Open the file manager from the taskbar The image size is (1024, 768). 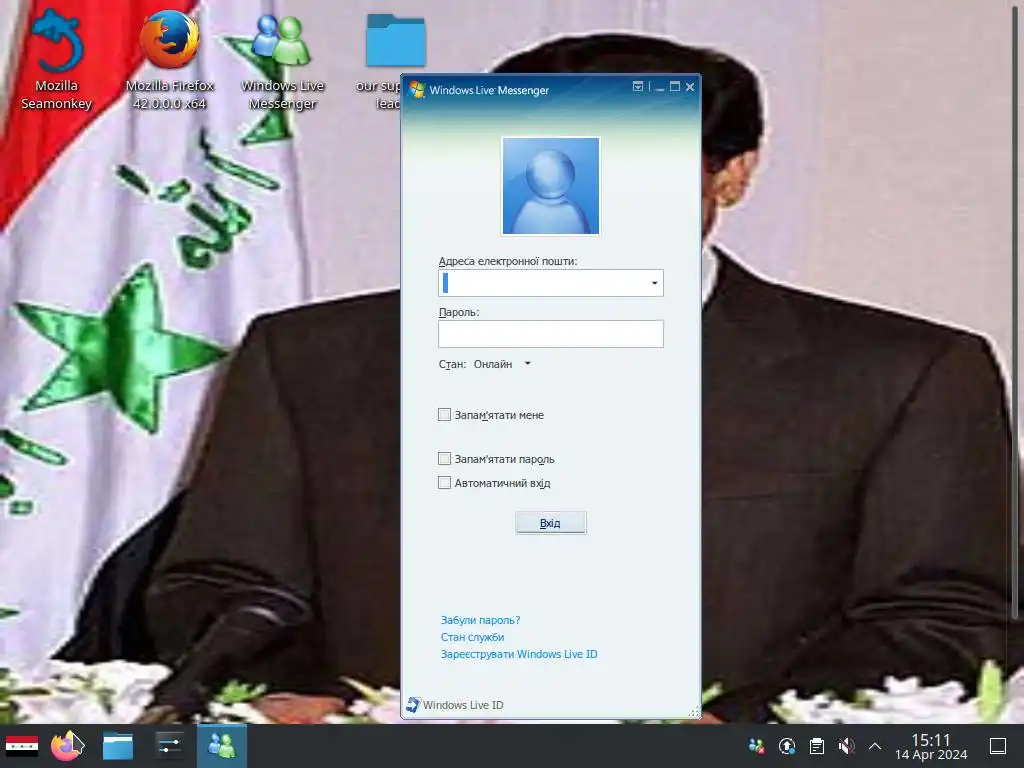(118, 746)
